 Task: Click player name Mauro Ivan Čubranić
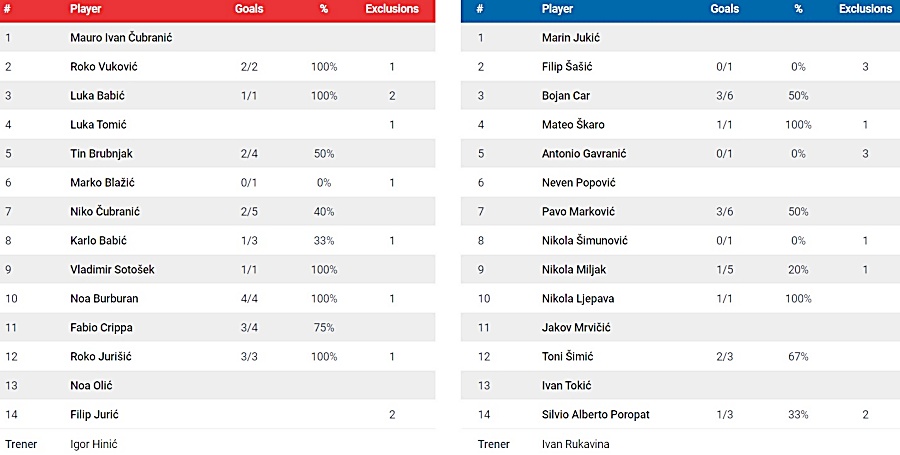click(x=121, y=38)
